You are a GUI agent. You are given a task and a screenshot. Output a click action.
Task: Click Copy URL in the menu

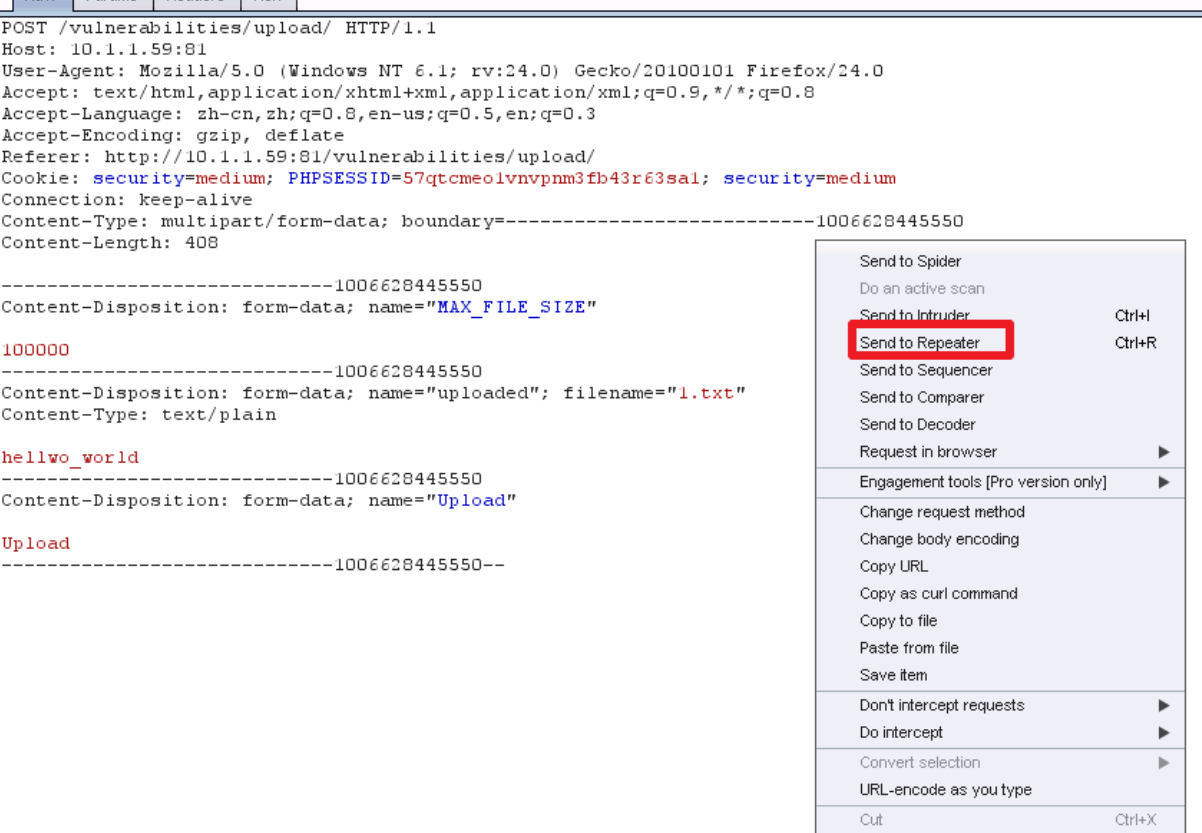[893, 566]
